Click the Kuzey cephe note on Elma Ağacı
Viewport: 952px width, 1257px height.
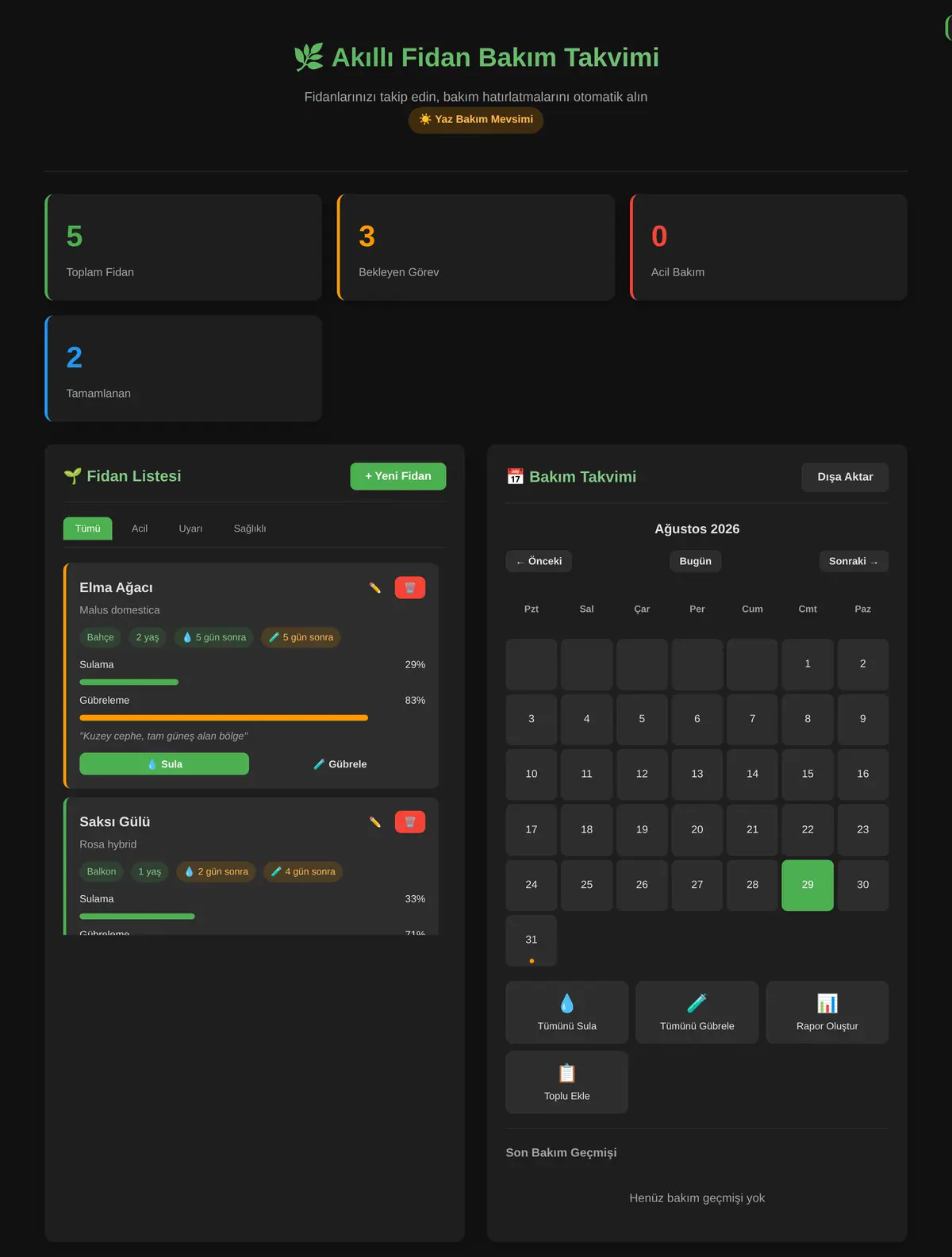164,736
